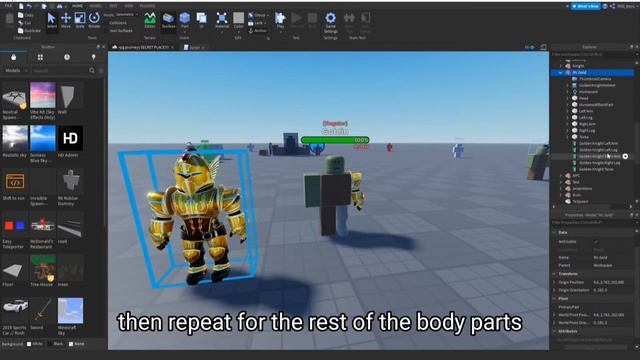Select White background option in Toolbox

click(34, 344)
